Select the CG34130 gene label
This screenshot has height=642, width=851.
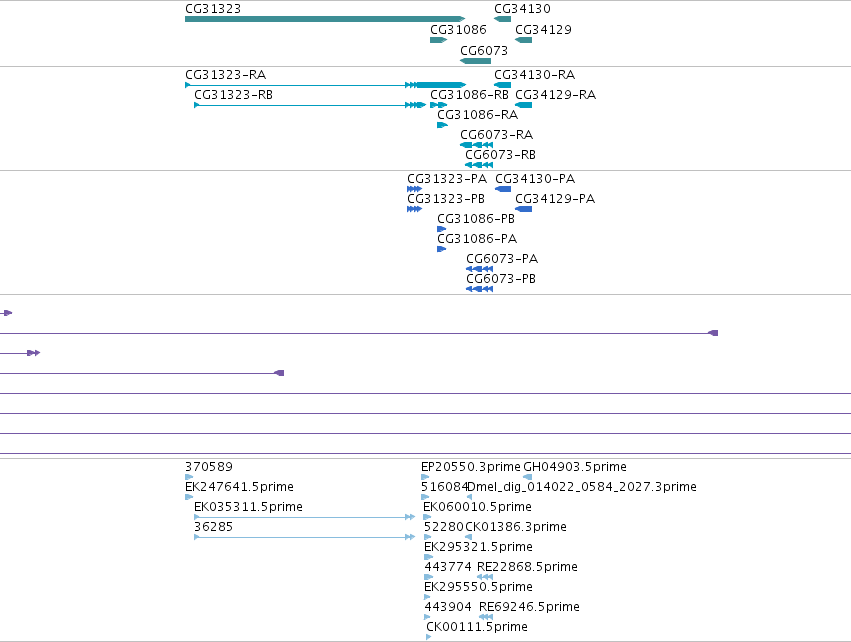[522, 9]
